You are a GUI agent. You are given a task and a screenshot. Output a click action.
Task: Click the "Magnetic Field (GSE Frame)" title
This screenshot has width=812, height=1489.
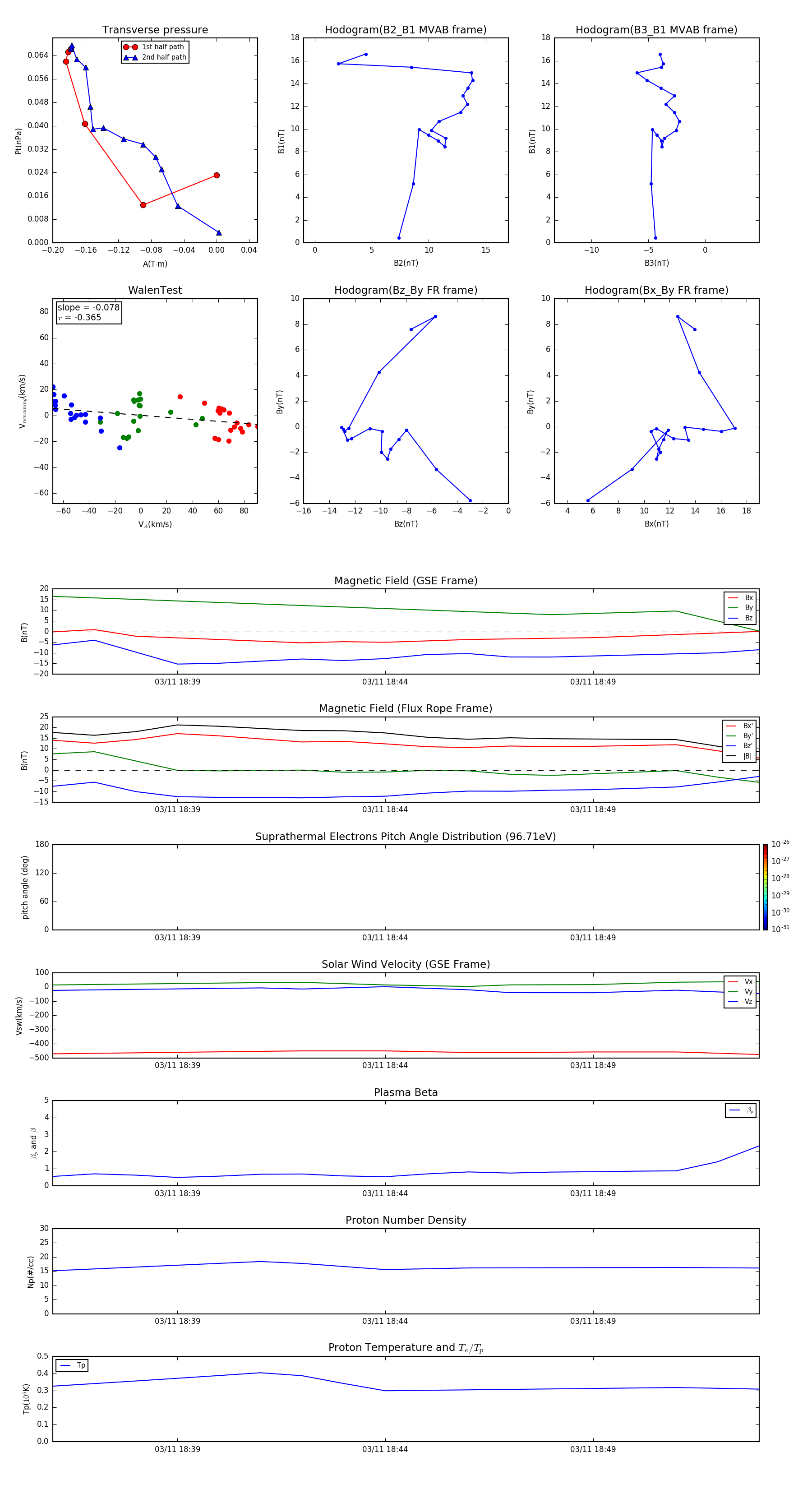click(406, 581)
